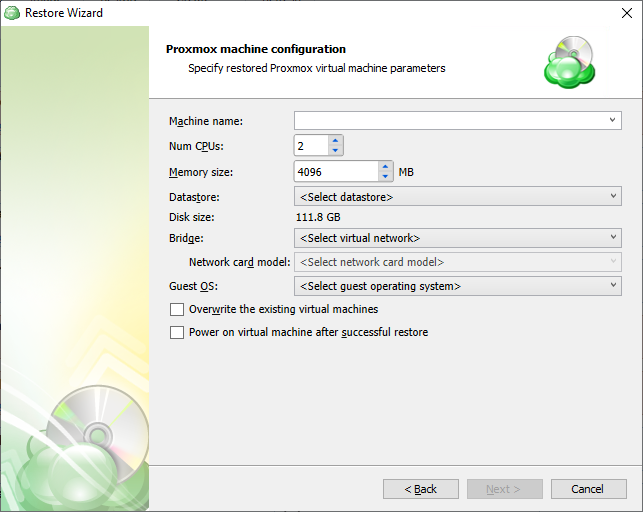Click the Guest OS label
643x512 pixels.
tap(193, 286)
